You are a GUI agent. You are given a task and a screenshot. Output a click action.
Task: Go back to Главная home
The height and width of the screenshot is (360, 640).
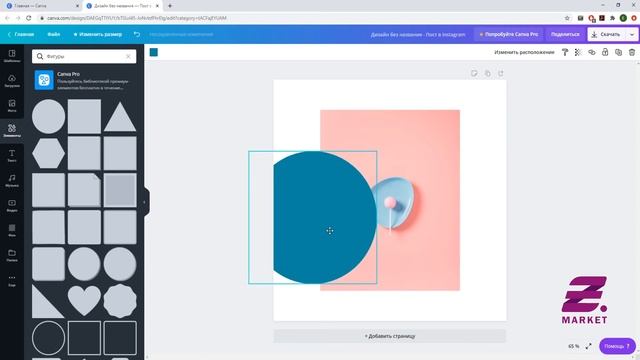(21, 34)
